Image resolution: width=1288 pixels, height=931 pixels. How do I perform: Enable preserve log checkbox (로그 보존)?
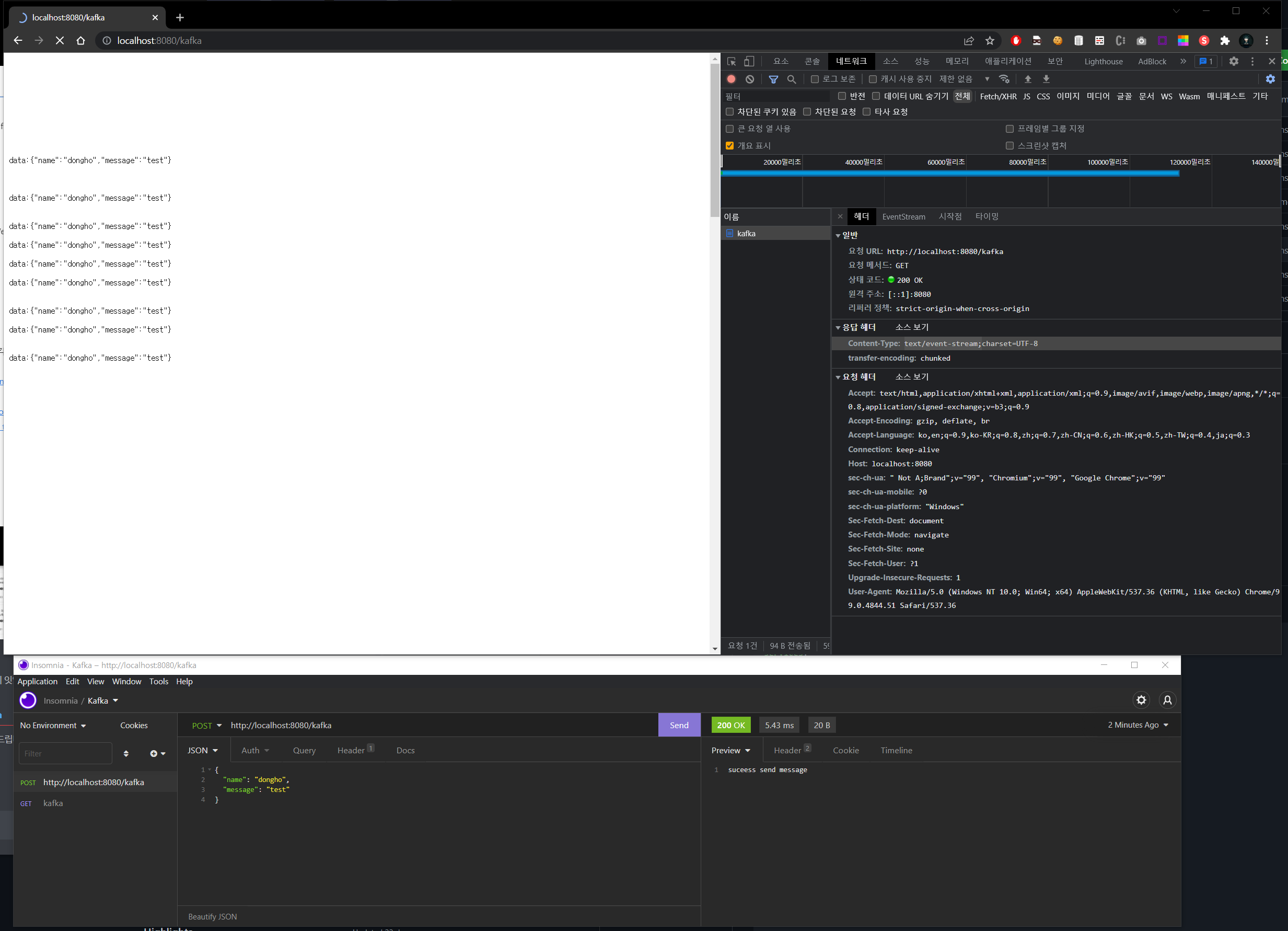click(x=815, y=79)
